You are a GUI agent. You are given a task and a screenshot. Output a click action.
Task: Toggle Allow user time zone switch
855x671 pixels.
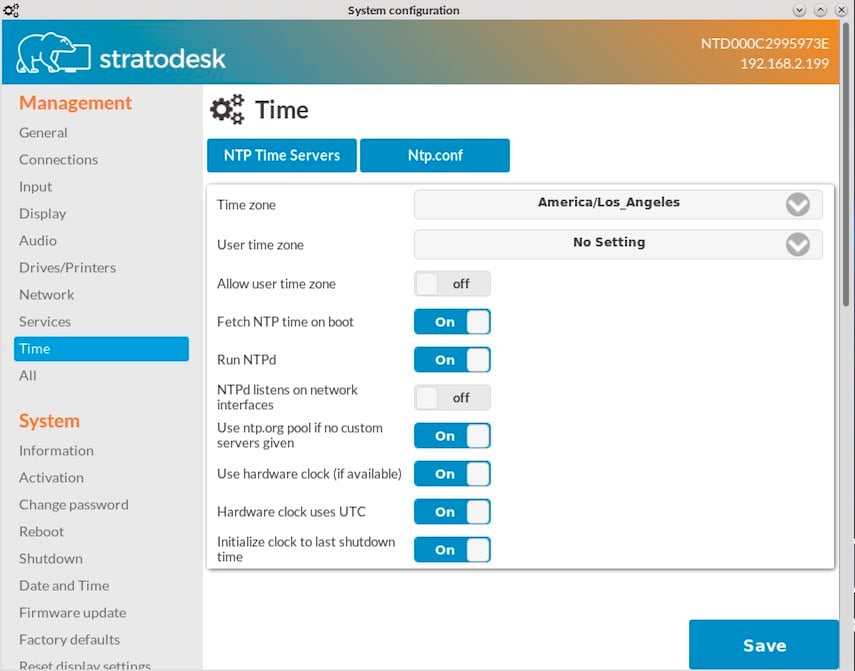point(452,284)
